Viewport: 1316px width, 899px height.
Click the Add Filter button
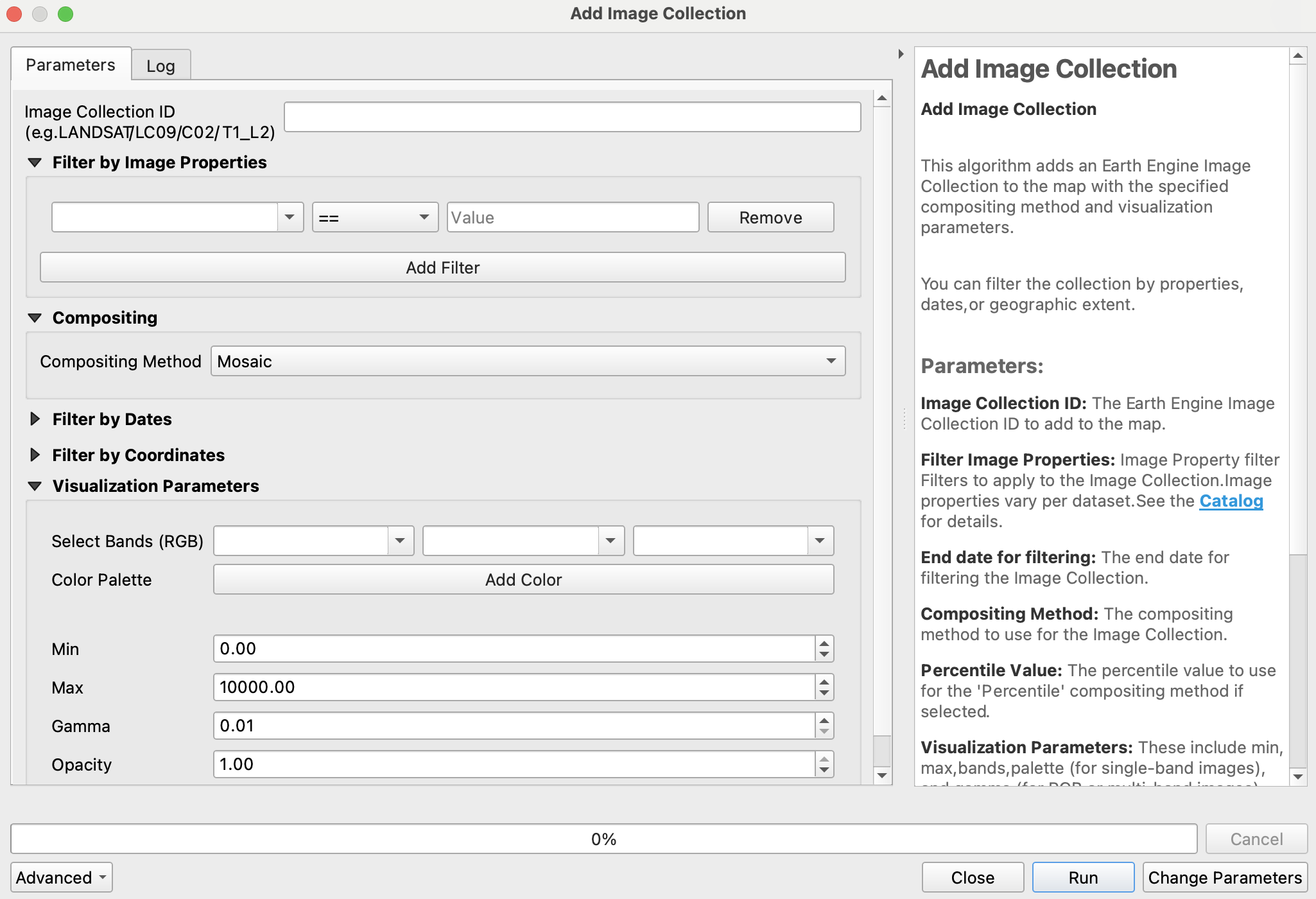(442, 268)
